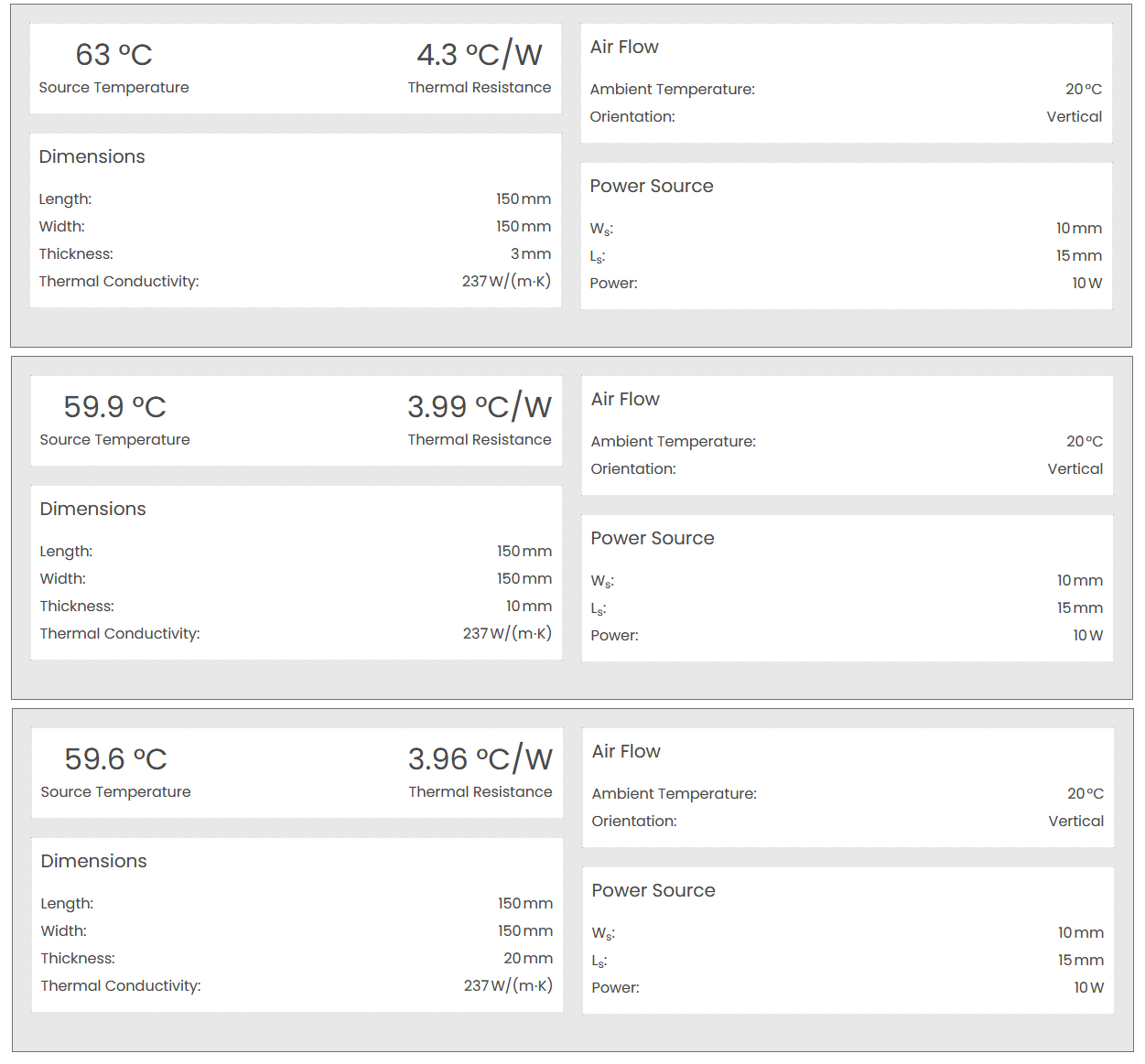The width and height of the screenshot is (1145, 1064).
Task: Click Power Source heading in the 59.6 °C panel
Action: coord(654,891)
